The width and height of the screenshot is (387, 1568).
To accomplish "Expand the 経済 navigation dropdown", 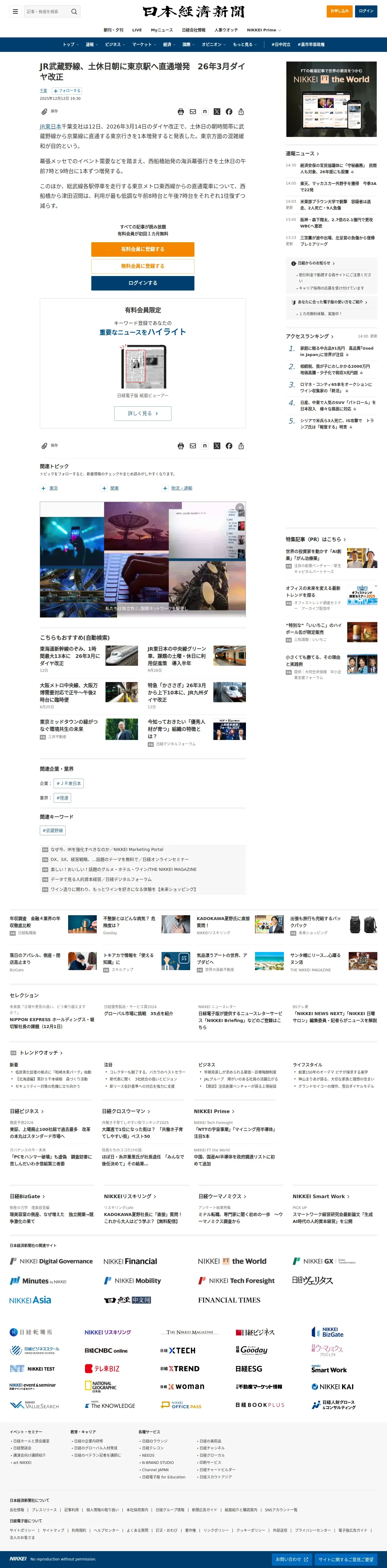I will [x=169, y=44].
